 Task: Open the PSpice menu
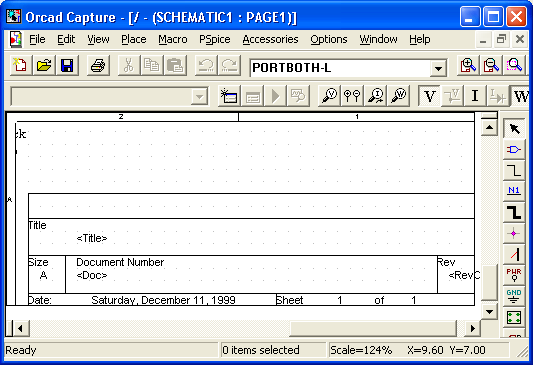214,39
